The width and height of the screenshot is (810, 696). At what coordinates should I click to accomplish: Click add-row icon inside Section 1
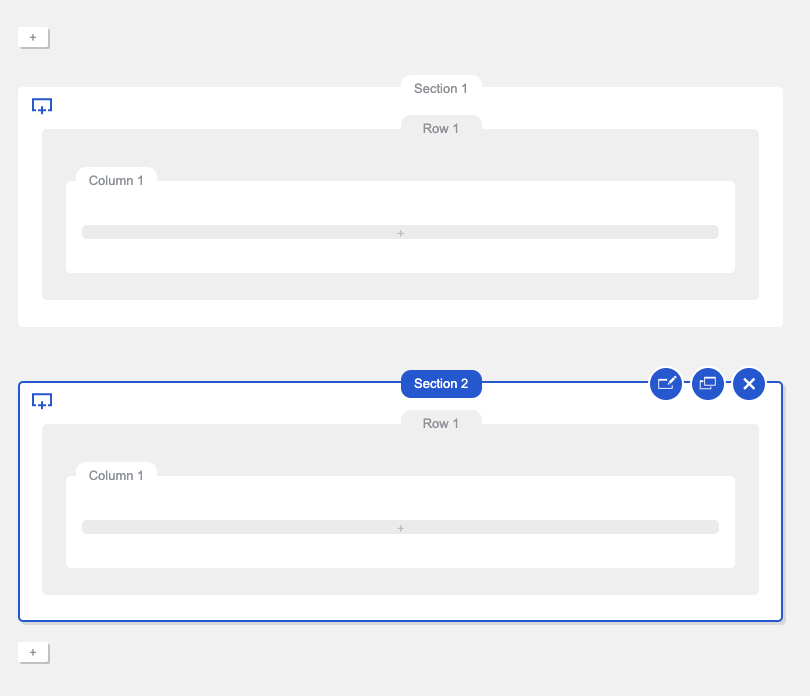tap(42, 106)
